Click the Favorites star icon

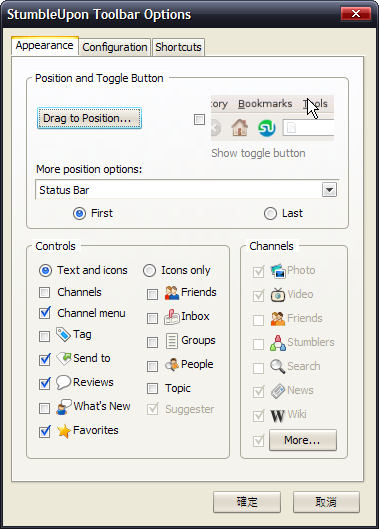[x=64, y=431]
